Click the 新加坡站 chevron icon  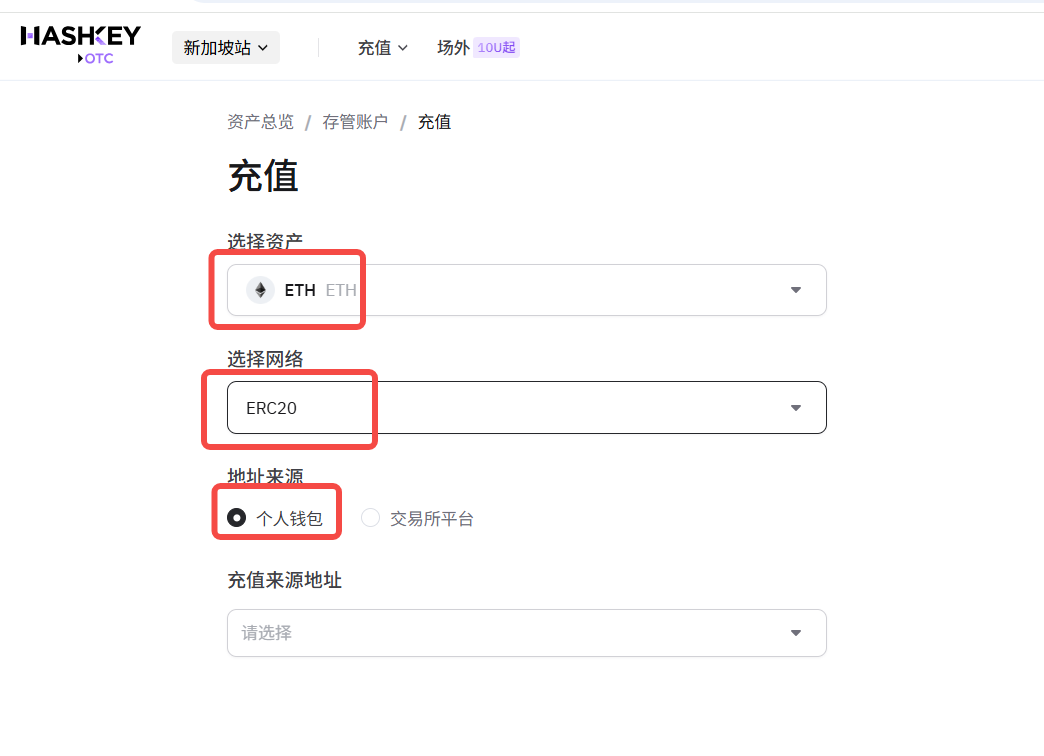pos(263,48)
